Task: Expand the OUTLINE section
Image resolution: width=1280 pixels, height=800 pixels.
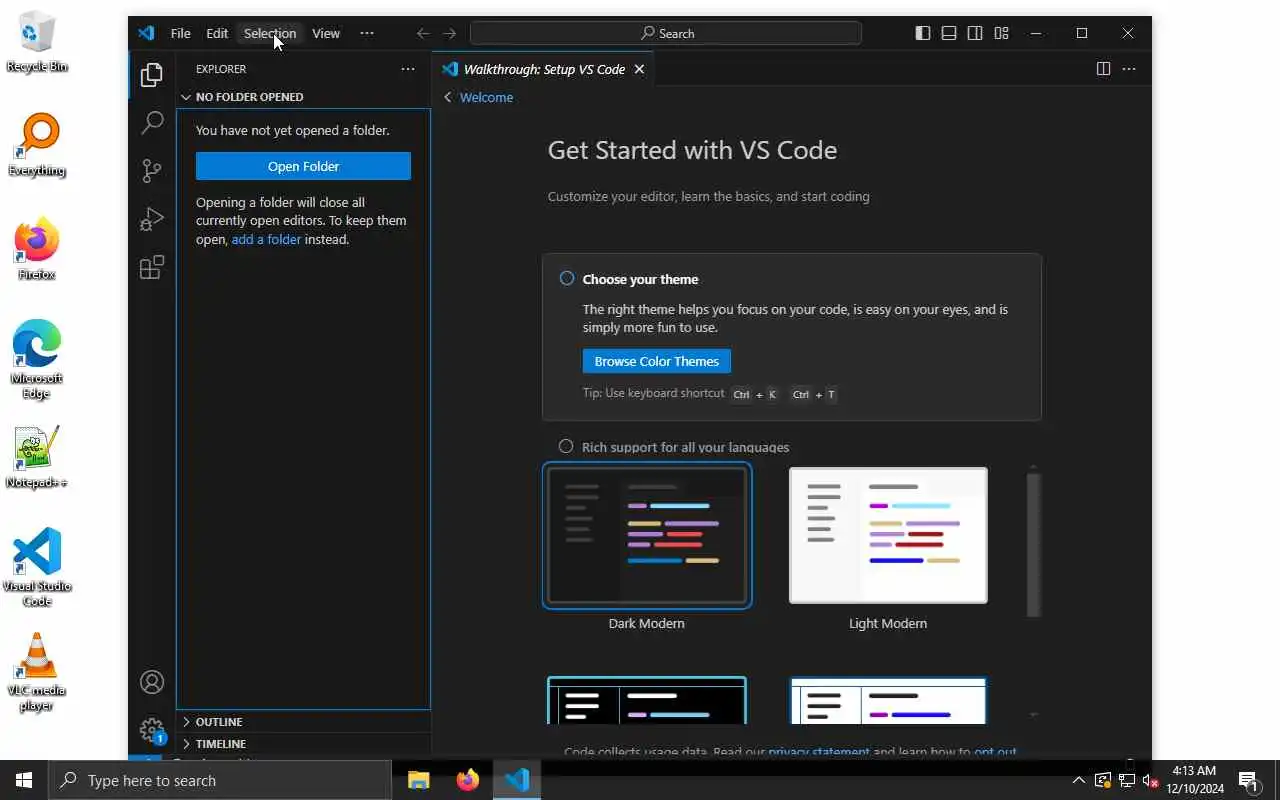Action: (x=303, y=721)
